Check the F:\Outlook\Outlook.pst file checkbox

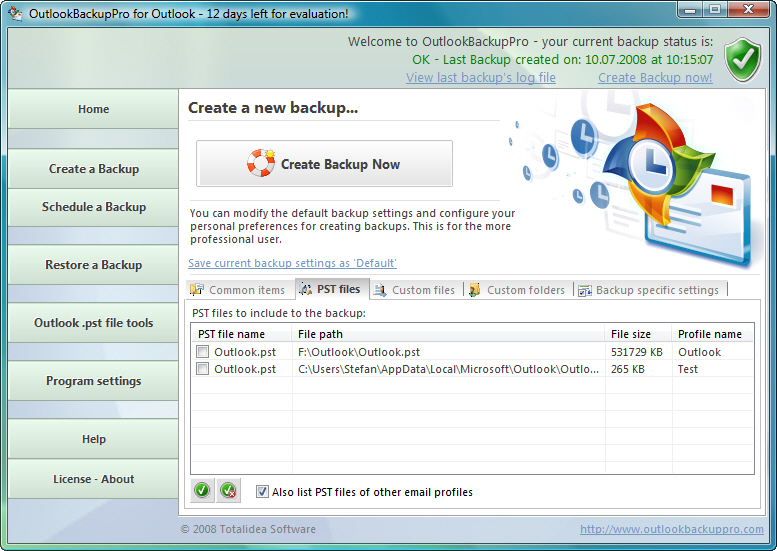point(202,352)
